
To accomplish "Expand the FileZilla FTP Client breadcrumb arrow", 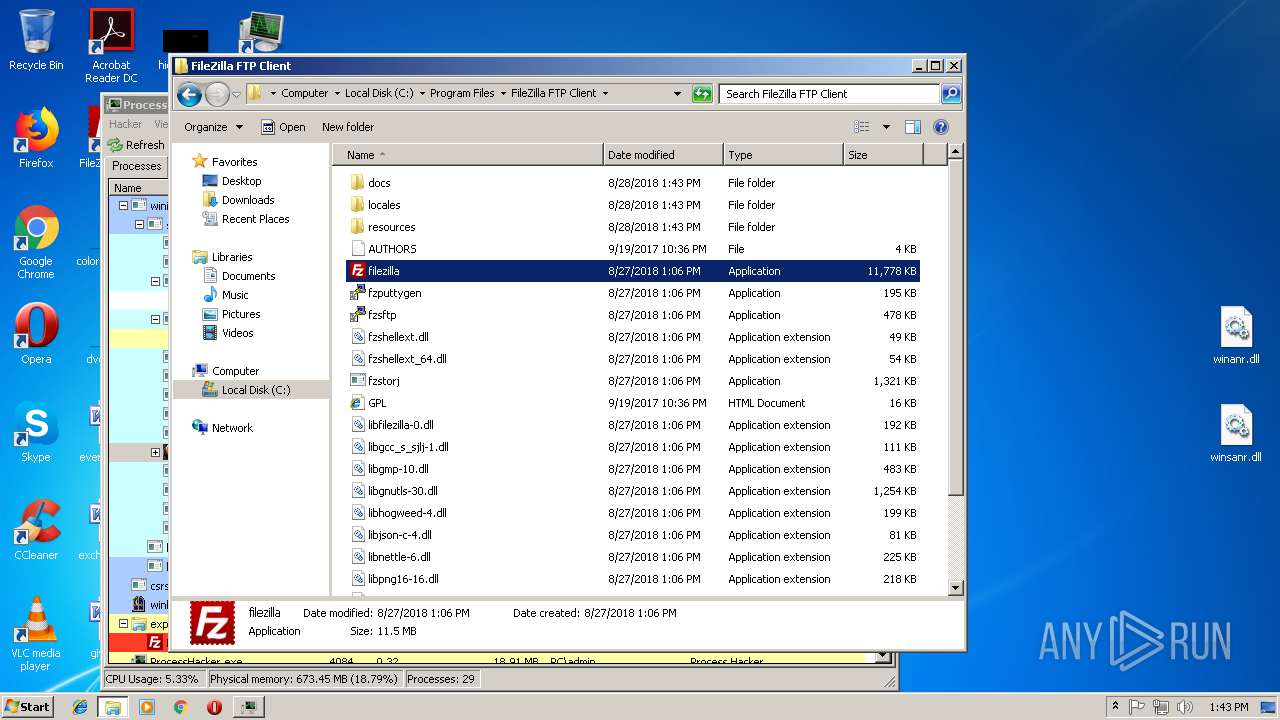I will coord(605,93).
